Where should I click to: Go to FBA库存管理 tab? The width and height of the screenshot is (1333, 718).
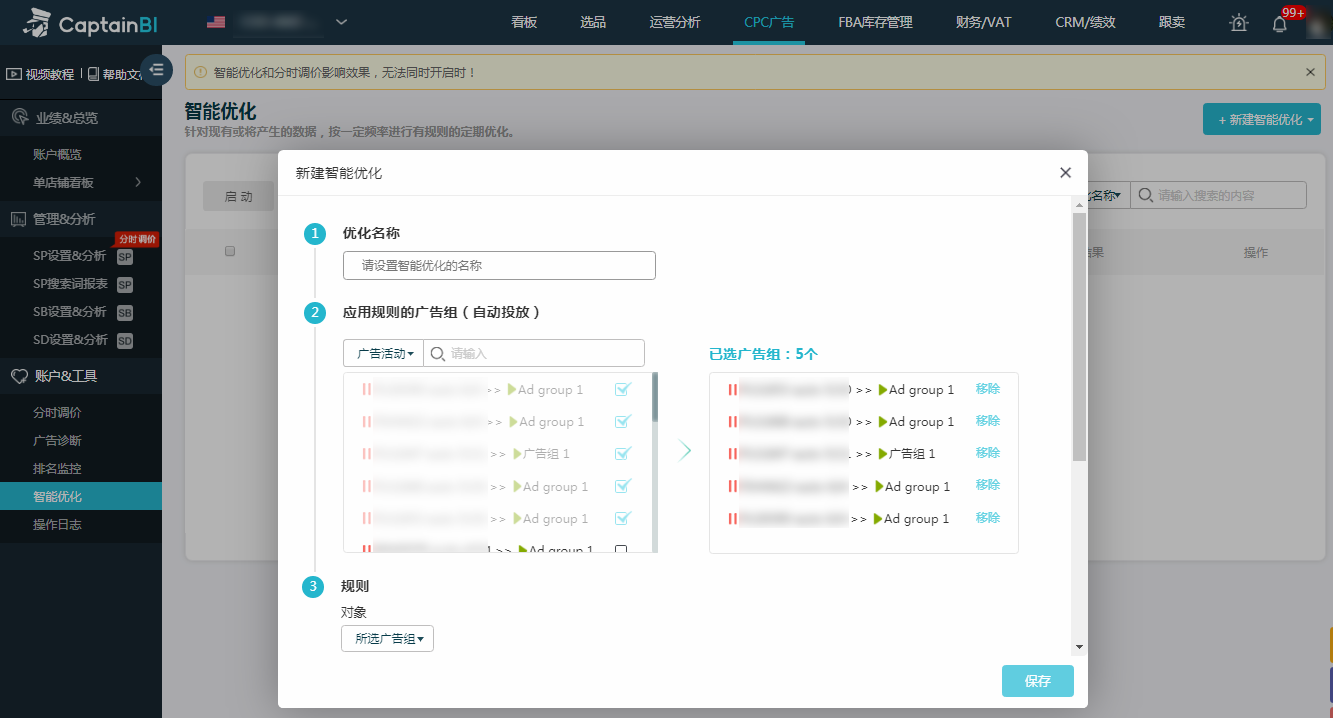[875, 22]
